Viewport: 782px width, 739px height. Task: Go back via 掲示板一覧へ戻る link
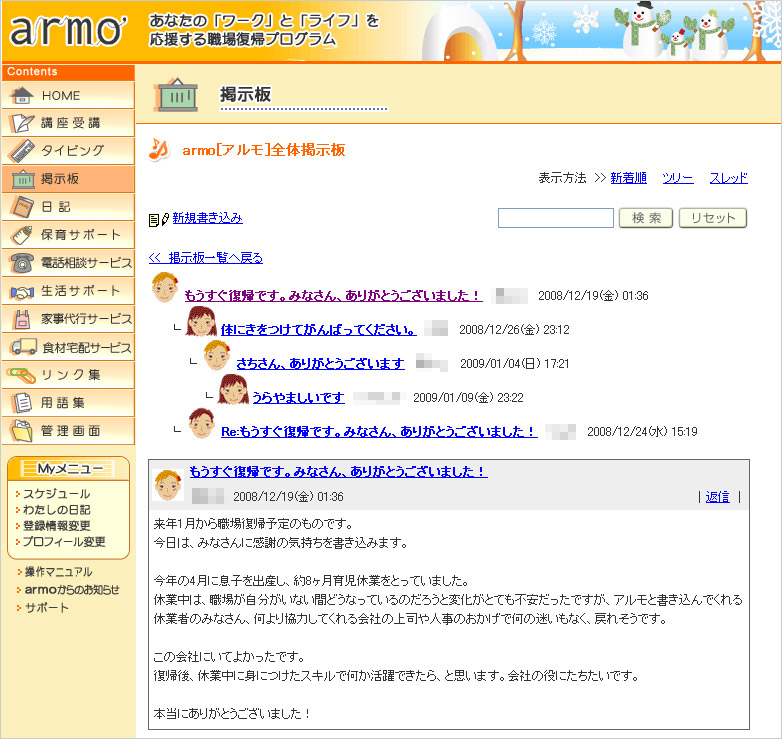pyautogui.click(x=206, y=258)
